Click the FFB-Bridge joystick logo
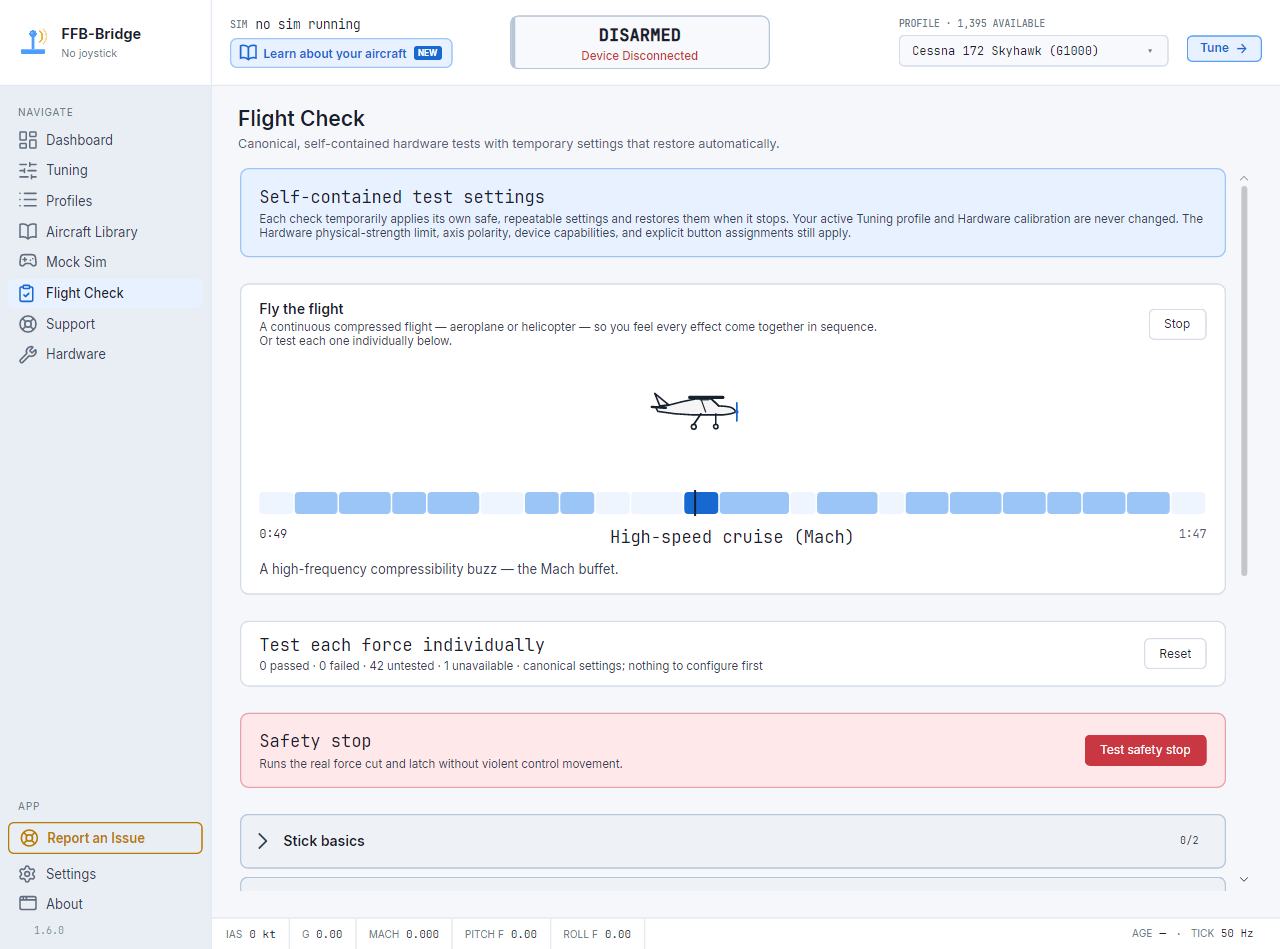1280x949 pixels. point(36,41)
